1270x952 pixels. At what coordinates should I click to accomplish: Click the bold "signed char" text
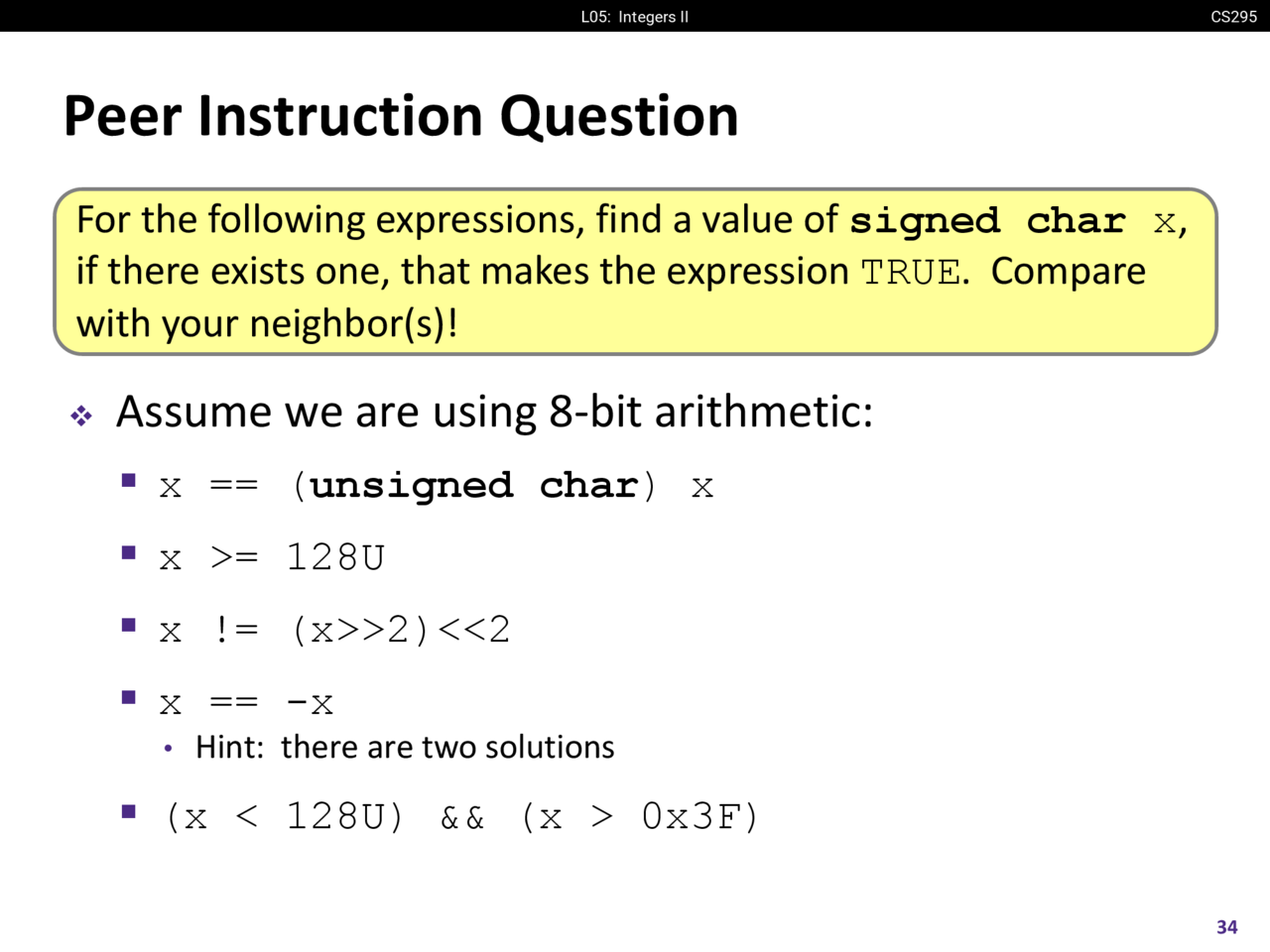pos(987,220)
